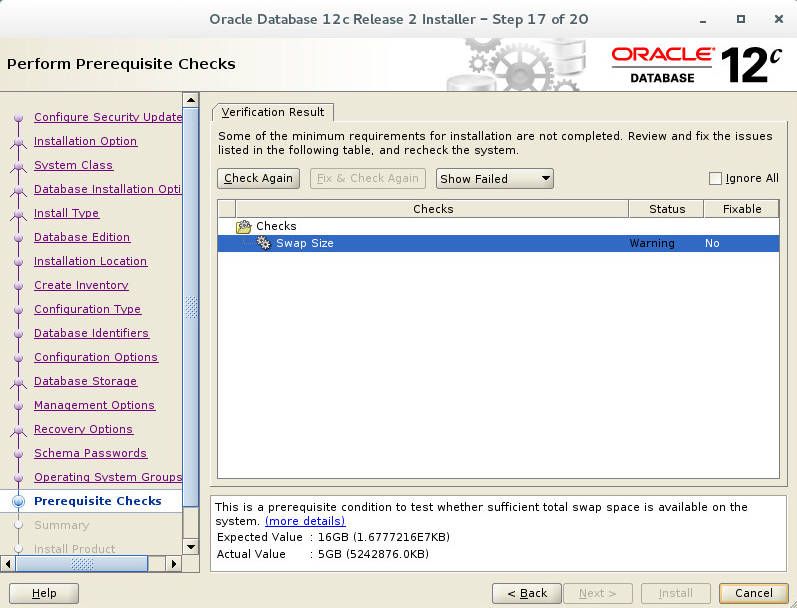Open Database Identifiers step link

91,333
